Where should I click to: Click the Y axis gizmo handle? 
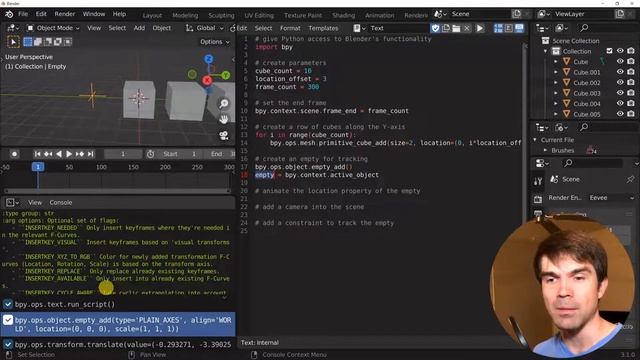pyautogui.click(x=225, y=75)
